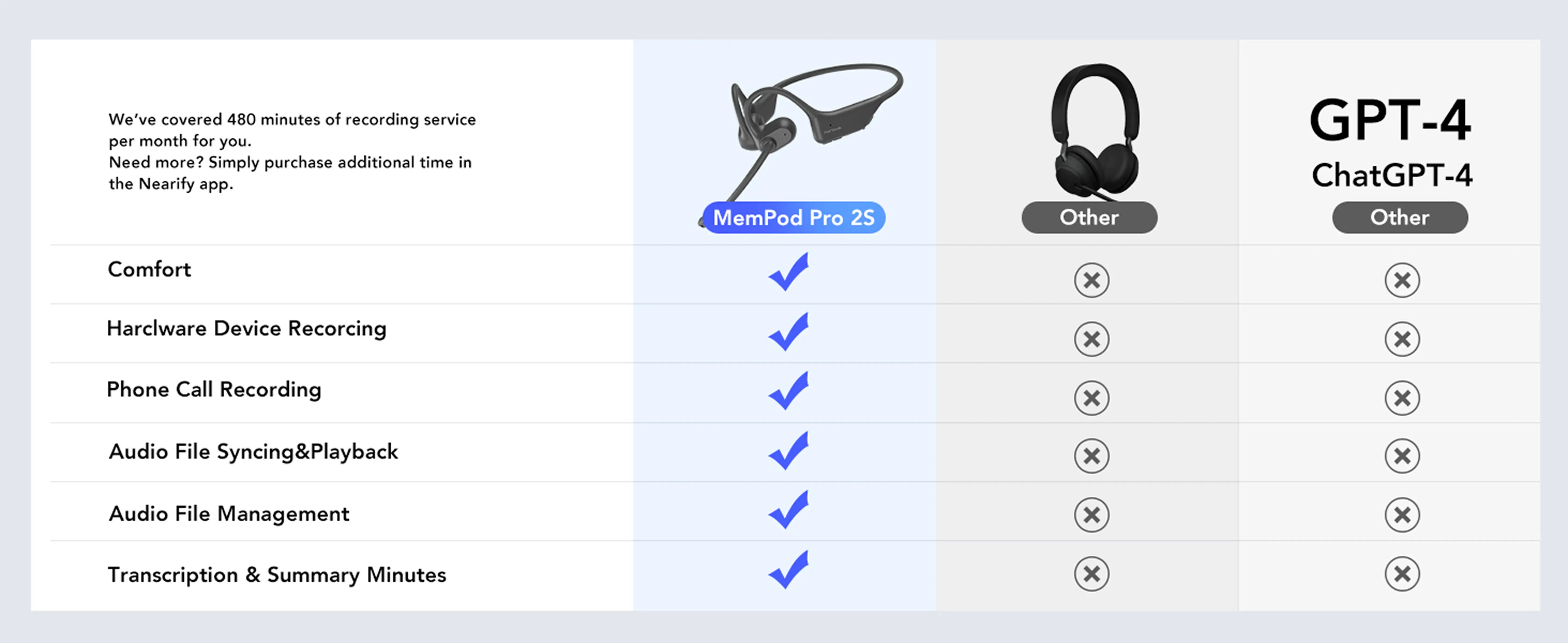Image resolution: width=1568 pixels, height=643 pixels.
Task: Click headphones column X for Hardware Device Recording
Action: 1092,339
